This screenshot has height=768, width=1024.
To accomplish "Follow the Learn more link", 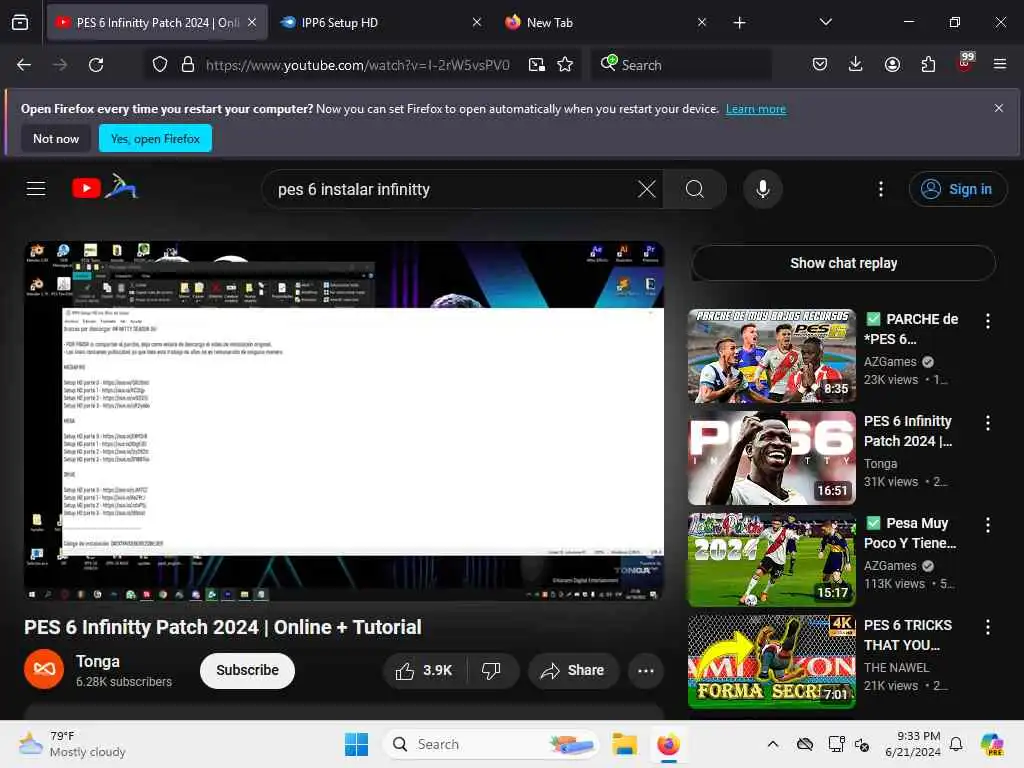I will coord(756,109).
